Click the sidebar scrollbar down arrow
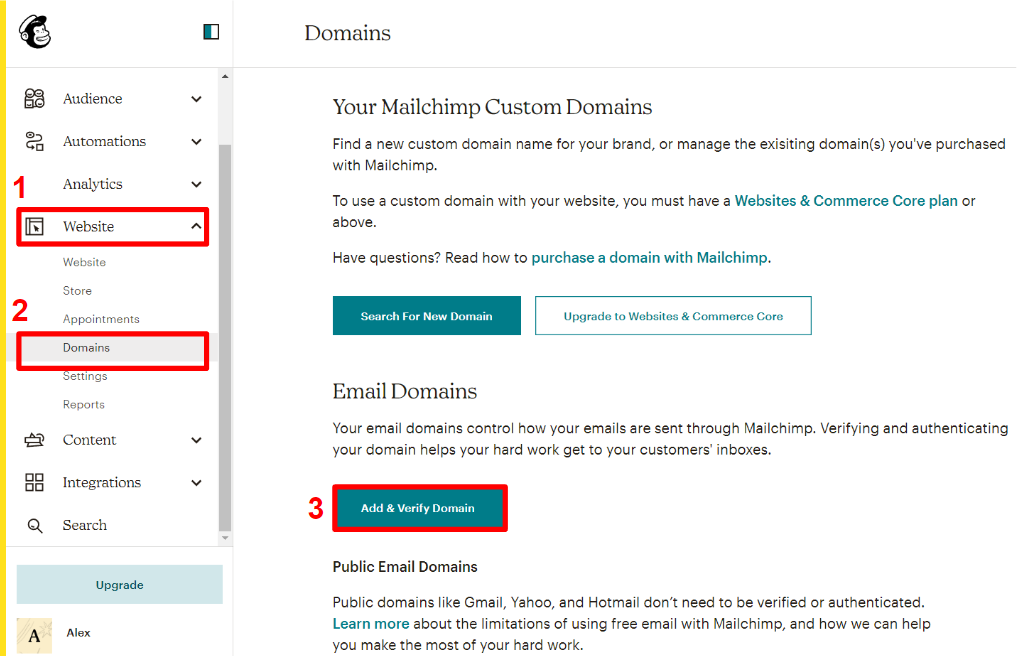1018x656 pixels. coord(225,538)
